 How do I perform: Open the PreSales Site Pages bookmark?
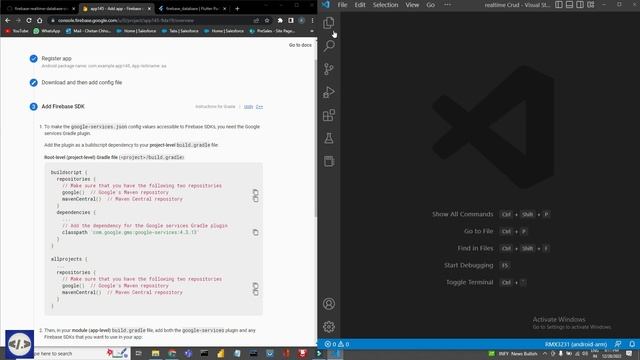tap(272, 31)
